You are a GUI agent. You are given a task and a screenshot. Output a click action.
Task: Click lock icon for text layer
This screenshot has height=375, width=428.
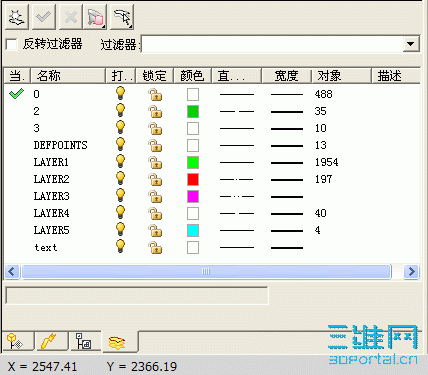click(155, 247)
